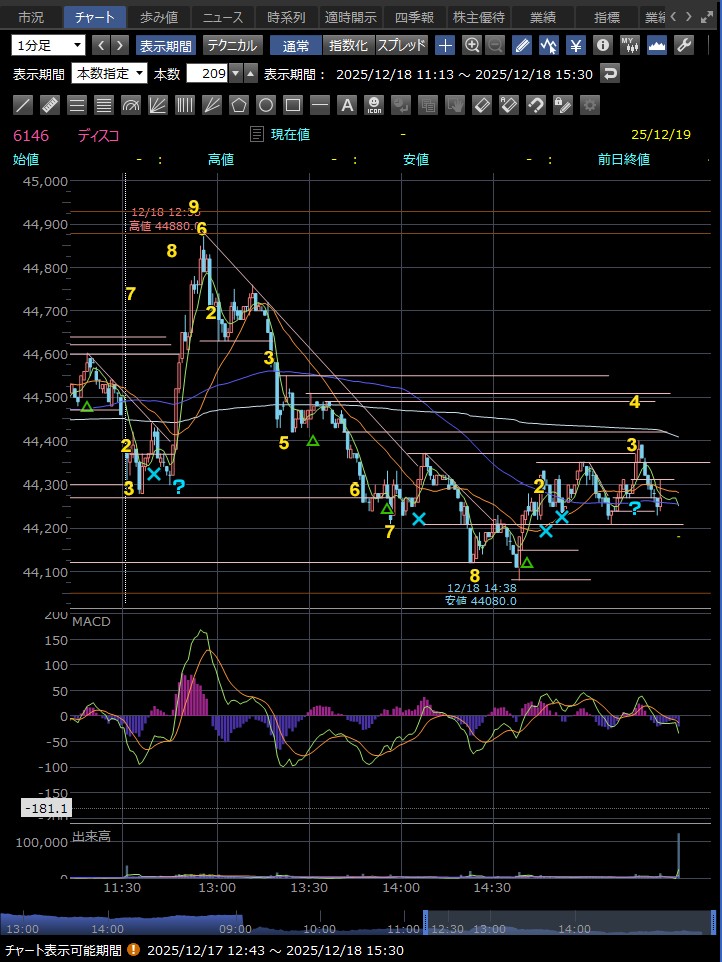Toggle the crosshair cursor button
The height and width of the screenshot is (962, 722).
pyautogui.click(x=445, y=45)
